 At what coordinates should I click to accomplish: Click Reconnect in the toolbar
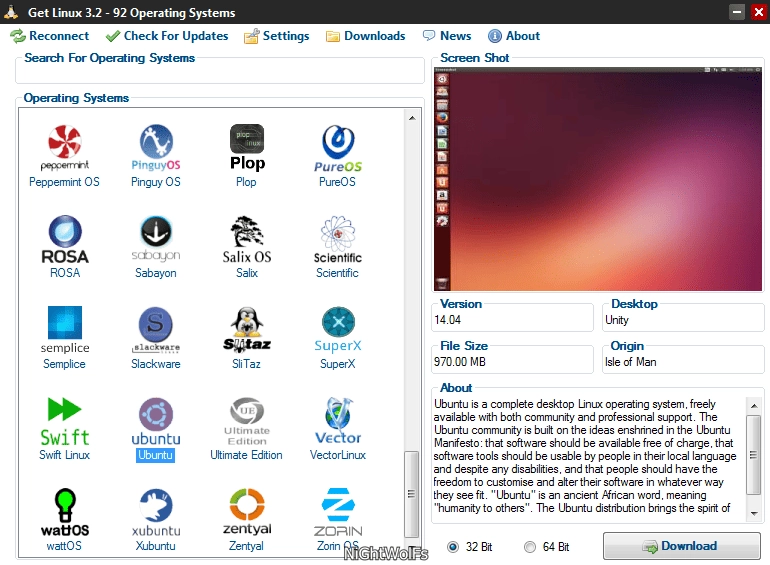point(50,36)
